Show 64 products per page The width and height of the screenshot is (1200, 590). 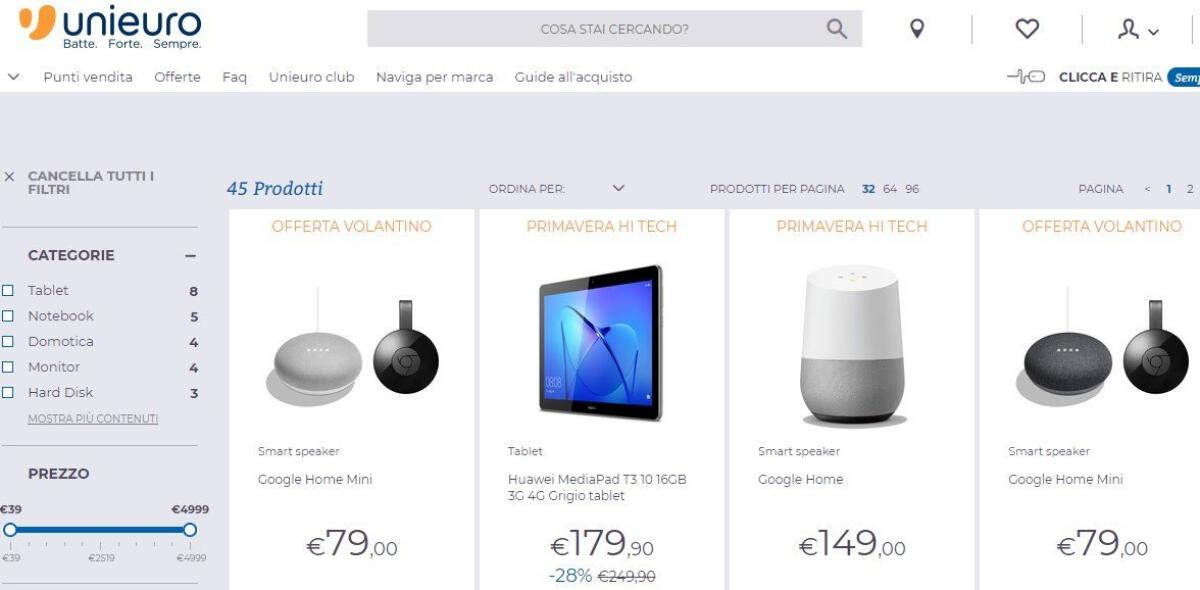[x=890, y=188]
